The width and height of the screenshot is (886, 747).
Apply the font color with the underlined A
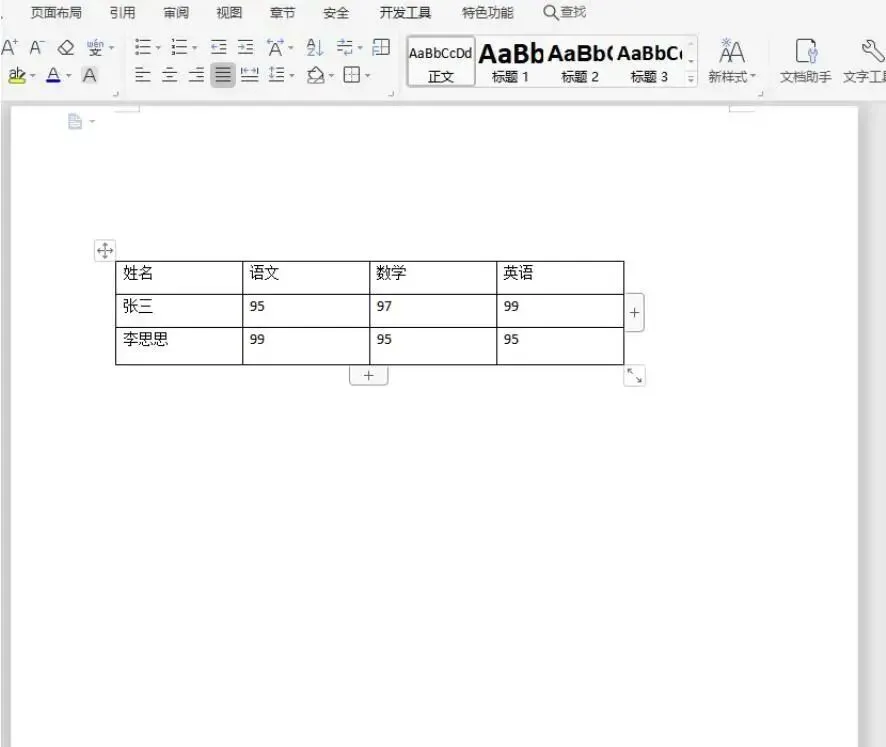[54, 75]
